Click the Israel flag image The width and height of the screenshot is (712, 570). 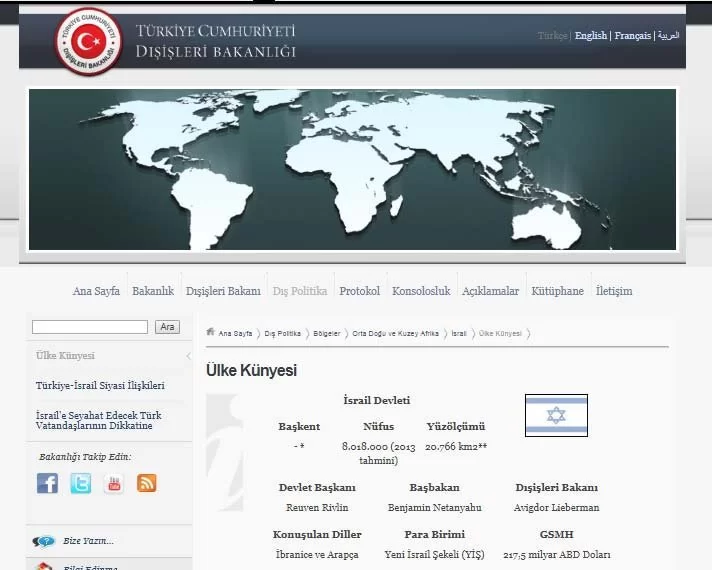[556, 416]
